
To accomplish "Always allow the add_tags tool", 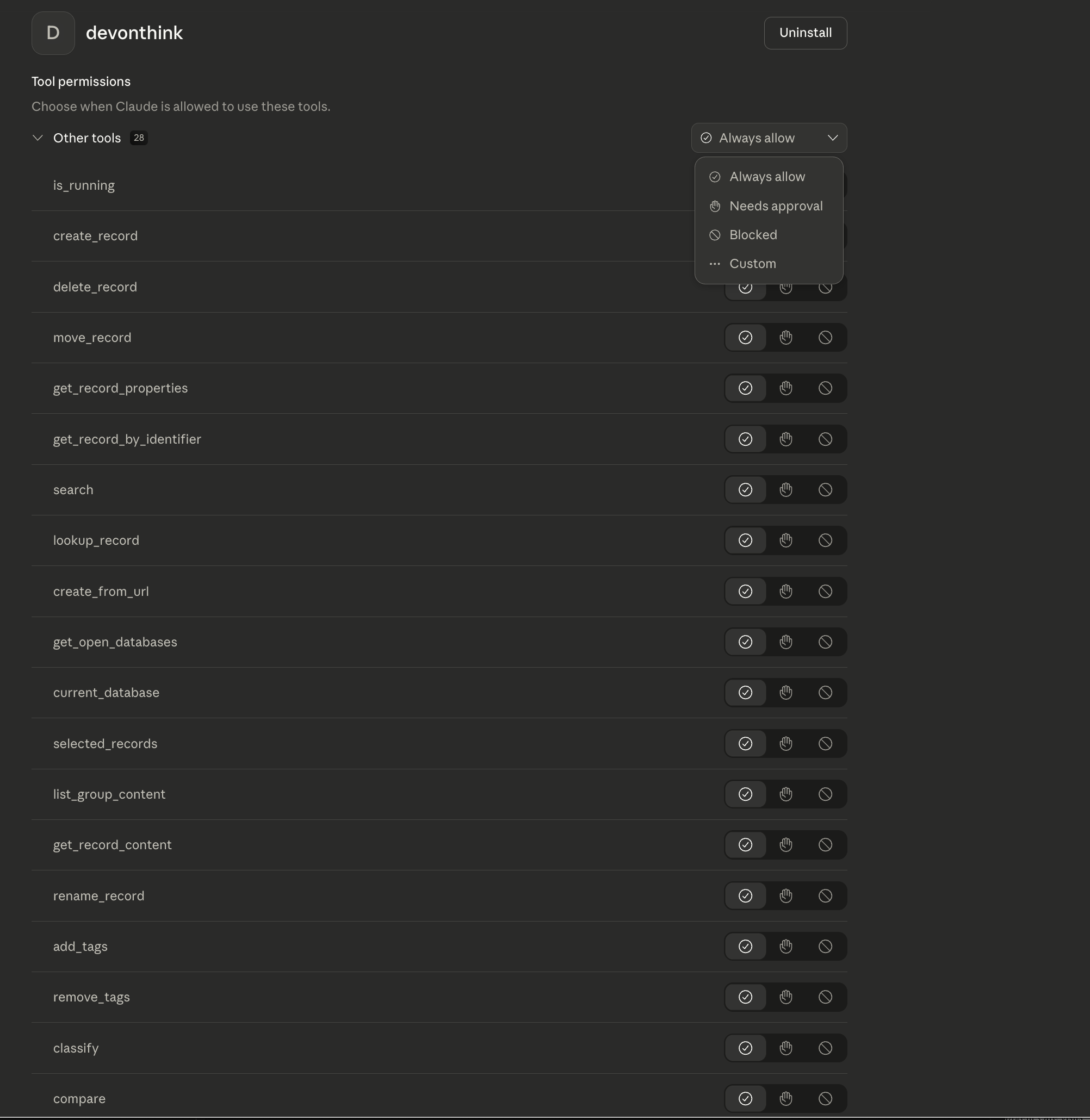I will click(x=745, y=947).
